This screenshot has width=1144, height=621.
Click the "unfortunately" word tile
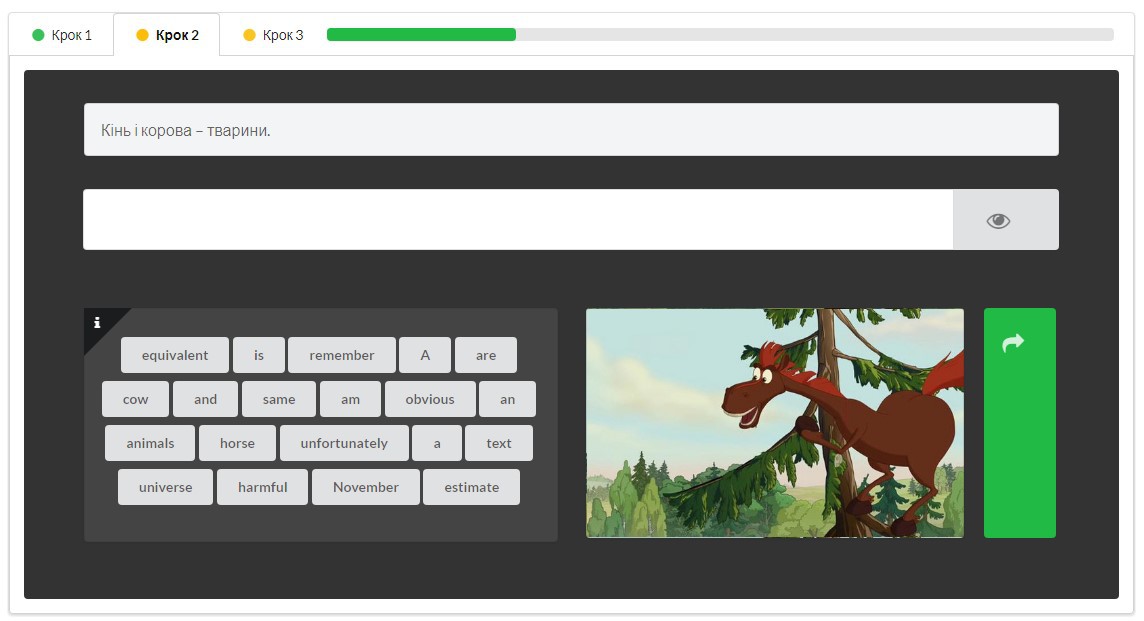point(344,443)
